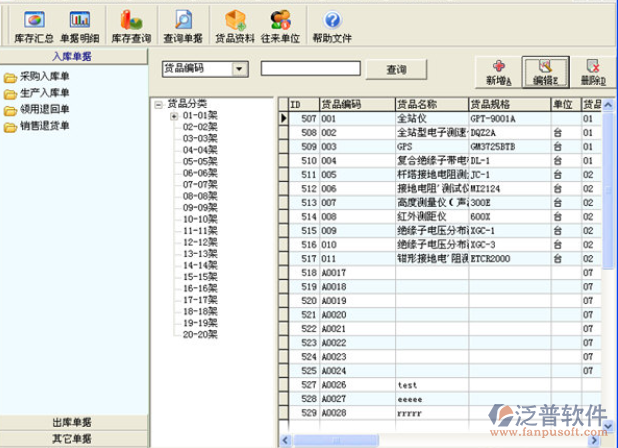This screenshot has height=448, width=618.
Task: Click the 单据明细 document details icon
Action: coord(80,26)
